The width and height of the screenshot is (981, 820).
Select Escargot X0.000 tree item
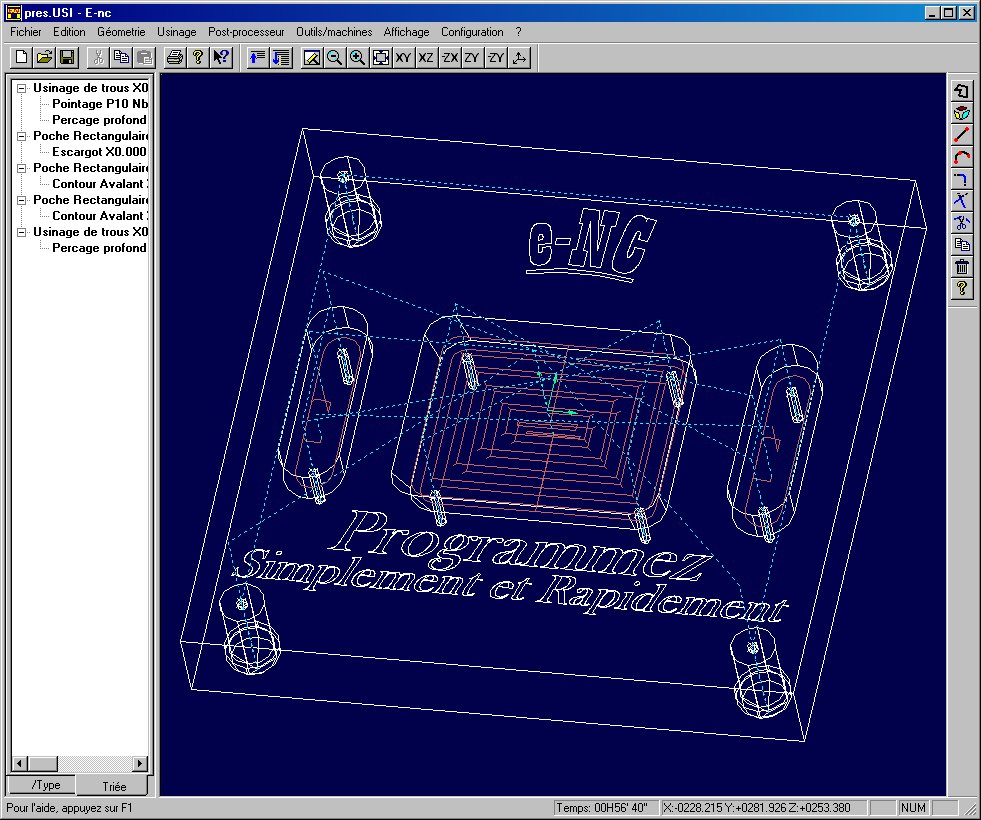[x=99, y=152]
